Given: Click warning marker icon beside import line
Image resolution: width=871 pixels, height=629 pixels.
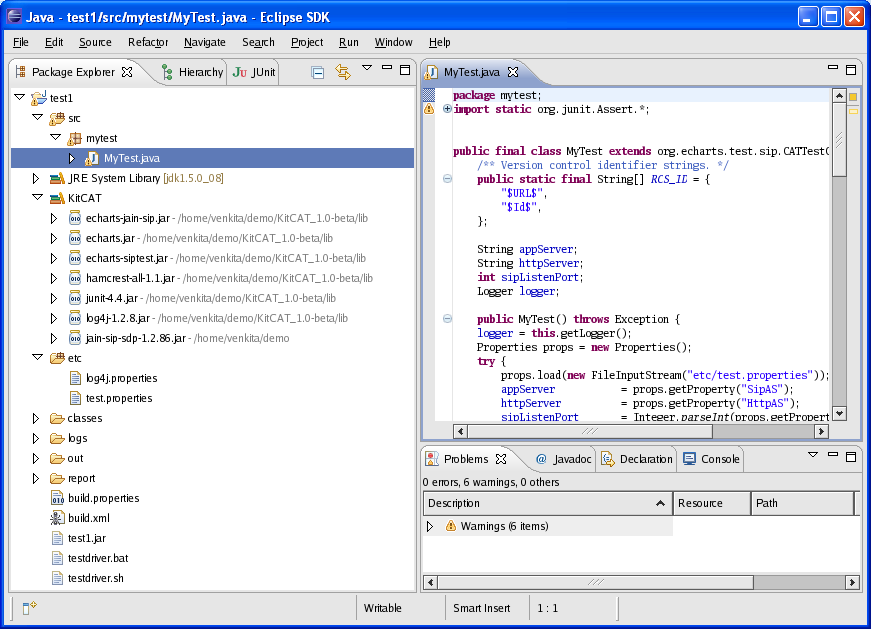Looking at the screenshot, I should pos(429,109).
